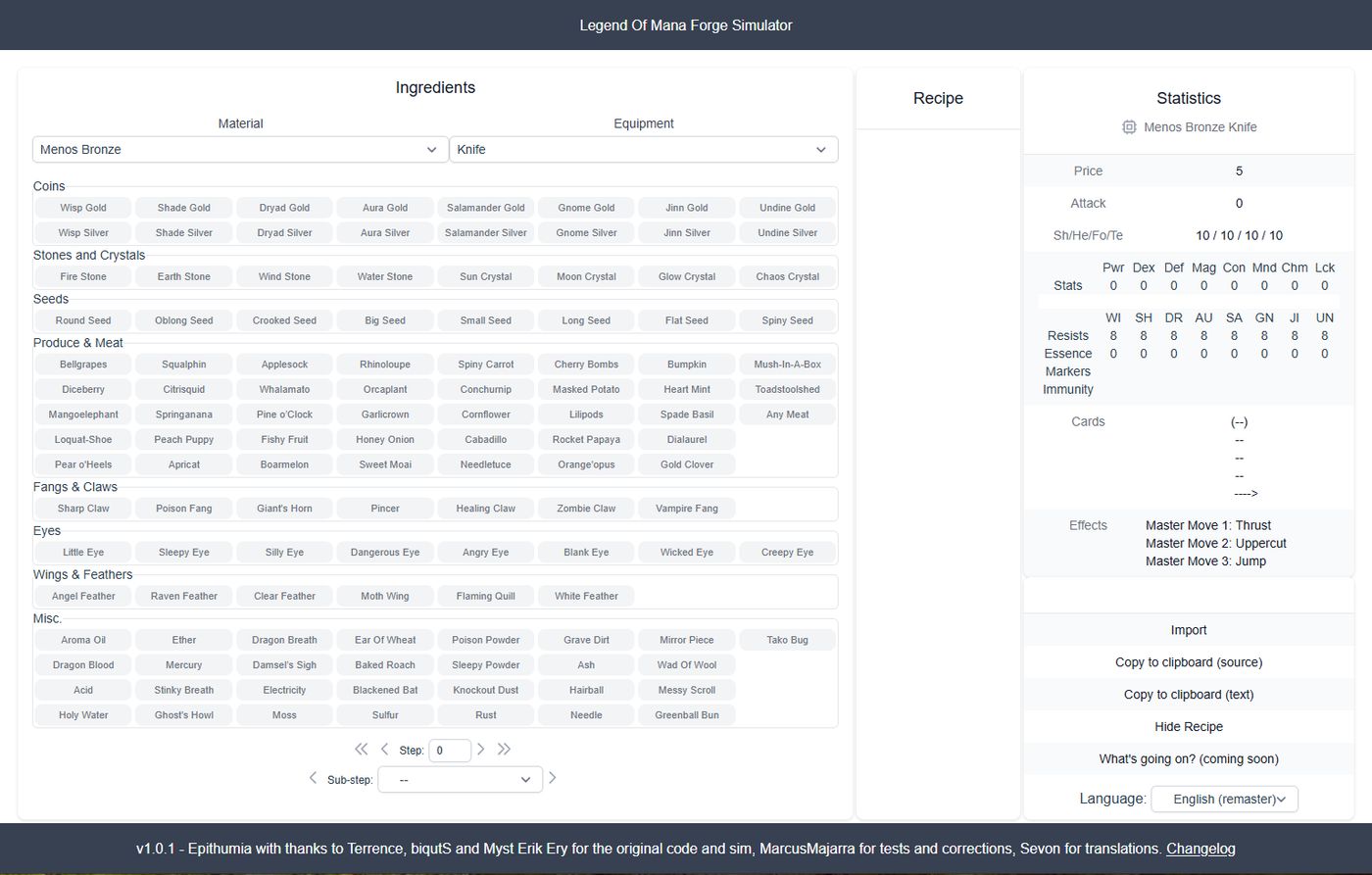
Task: Step forward using the single right chevron
Action: click(x=480, y=749)
